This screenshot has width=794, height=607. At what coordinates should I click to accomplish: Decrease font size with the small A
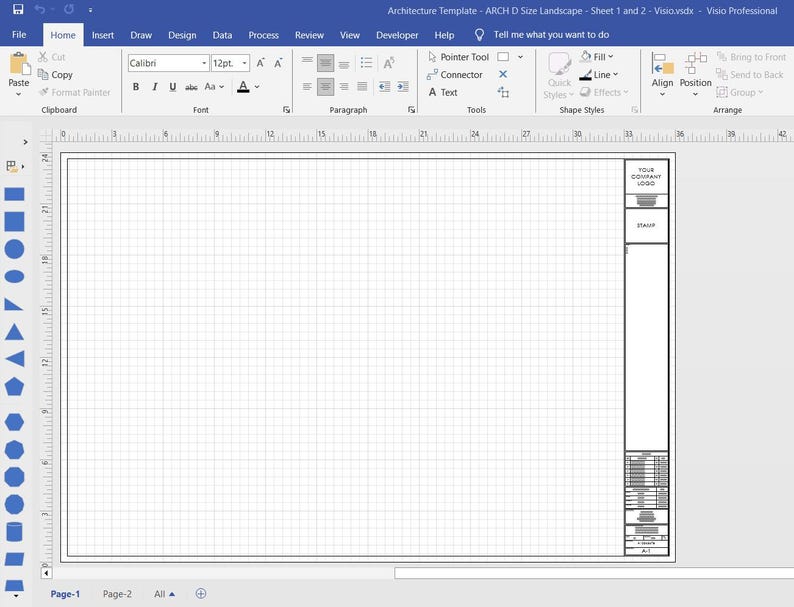coord(278,63)
